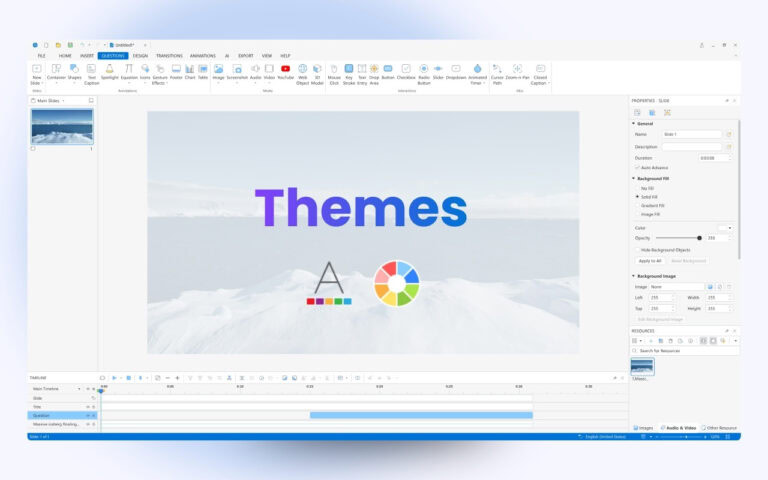Insert an Equation

[x=129, y=72]
